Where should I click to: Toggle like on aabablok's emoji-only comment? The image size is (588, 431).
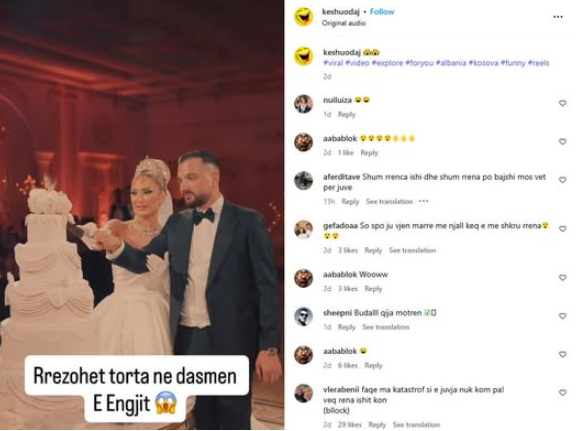[562, 354]
